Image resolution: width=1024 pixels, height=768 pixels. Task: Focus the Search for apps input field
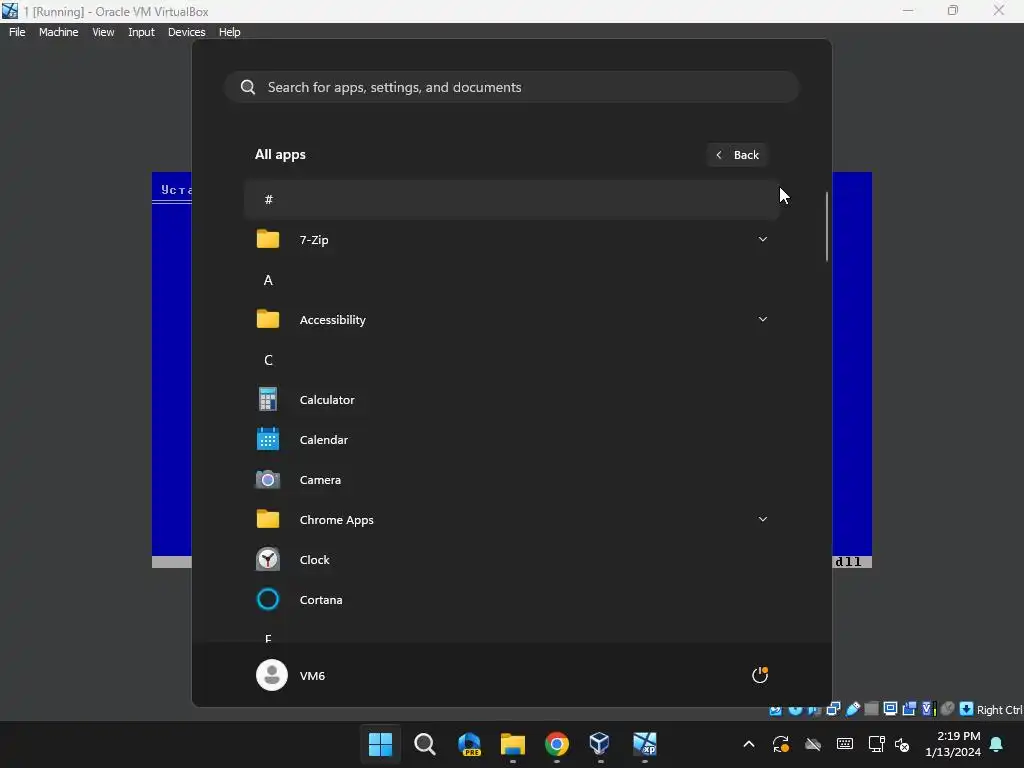click(512, 88)
